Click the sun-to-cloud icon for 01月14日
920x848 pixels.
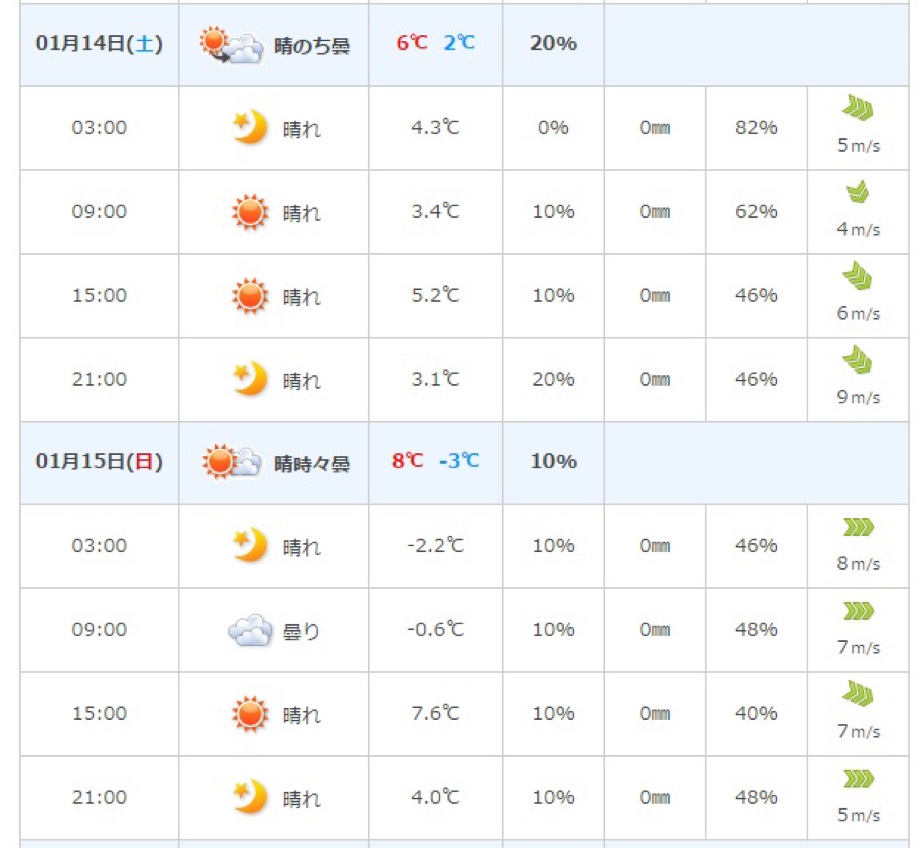click(231, 45)
